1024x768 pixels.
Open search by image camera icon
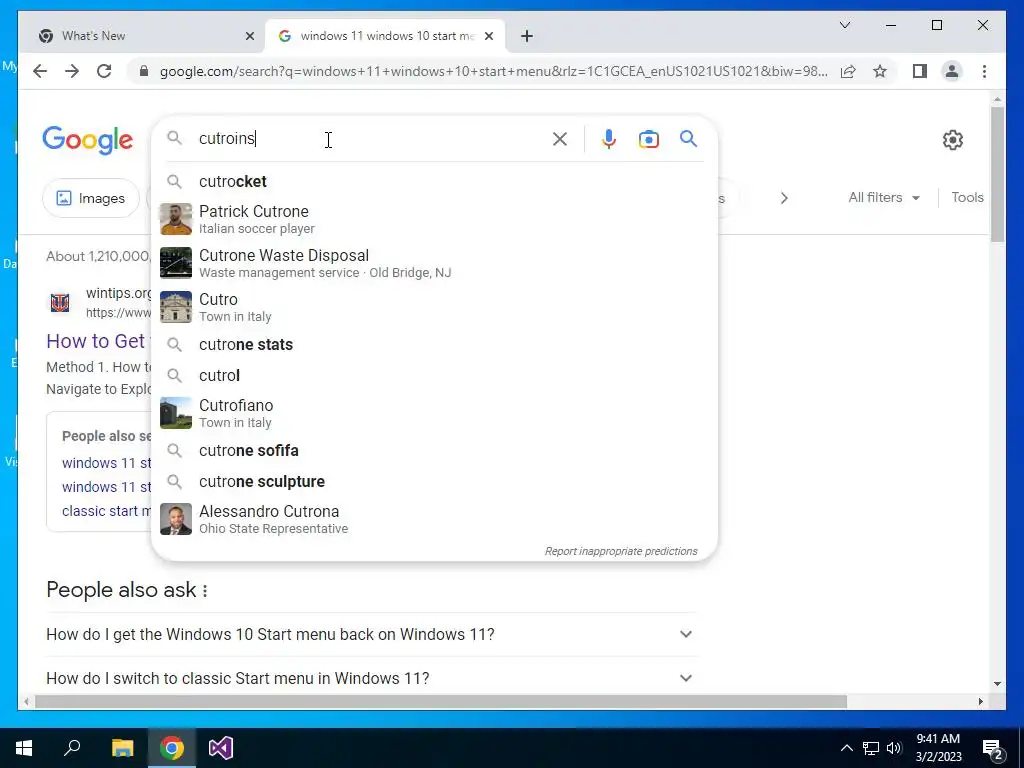click(x=648, y=139)
